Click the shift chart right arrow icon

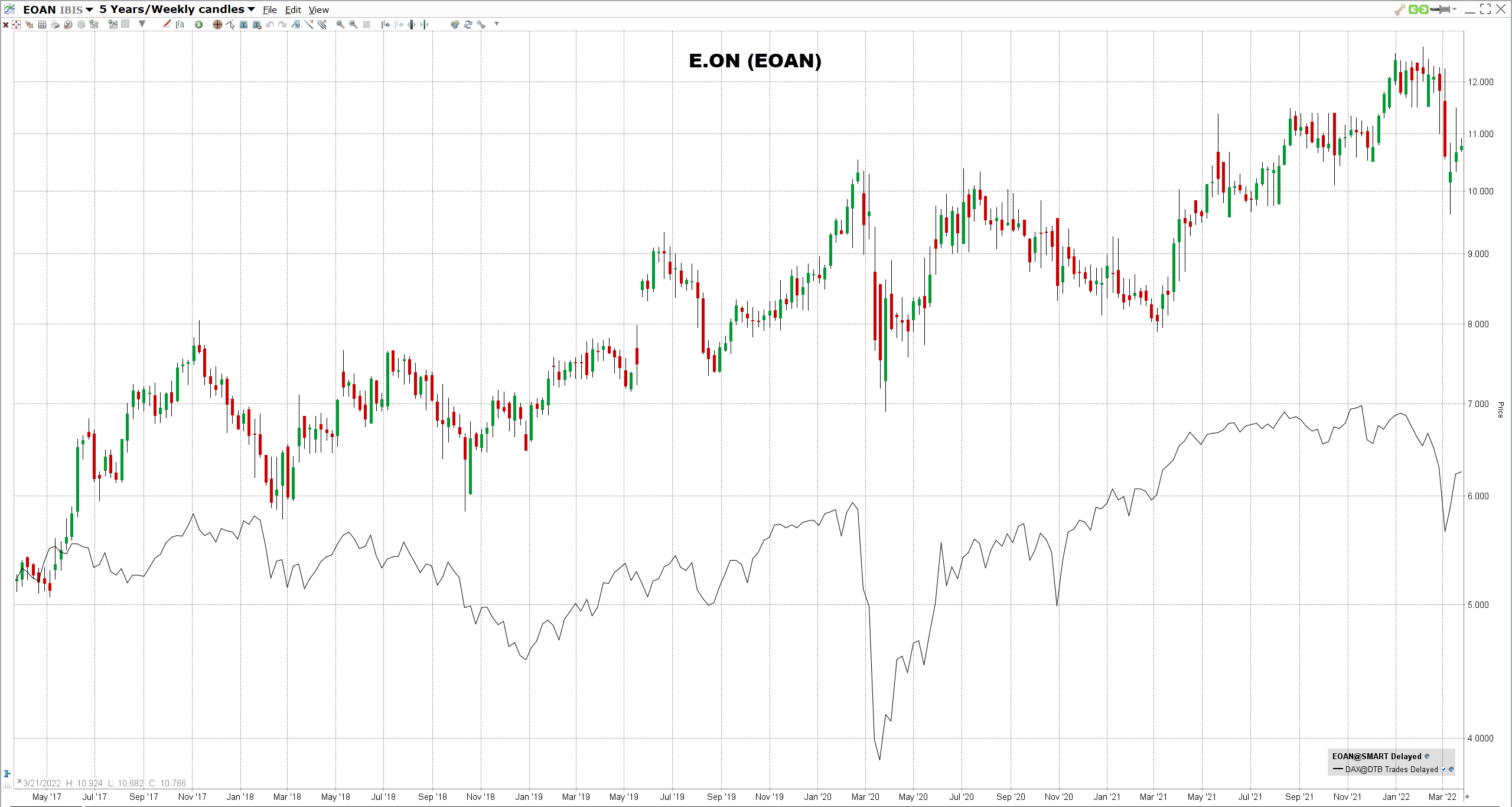385,24
